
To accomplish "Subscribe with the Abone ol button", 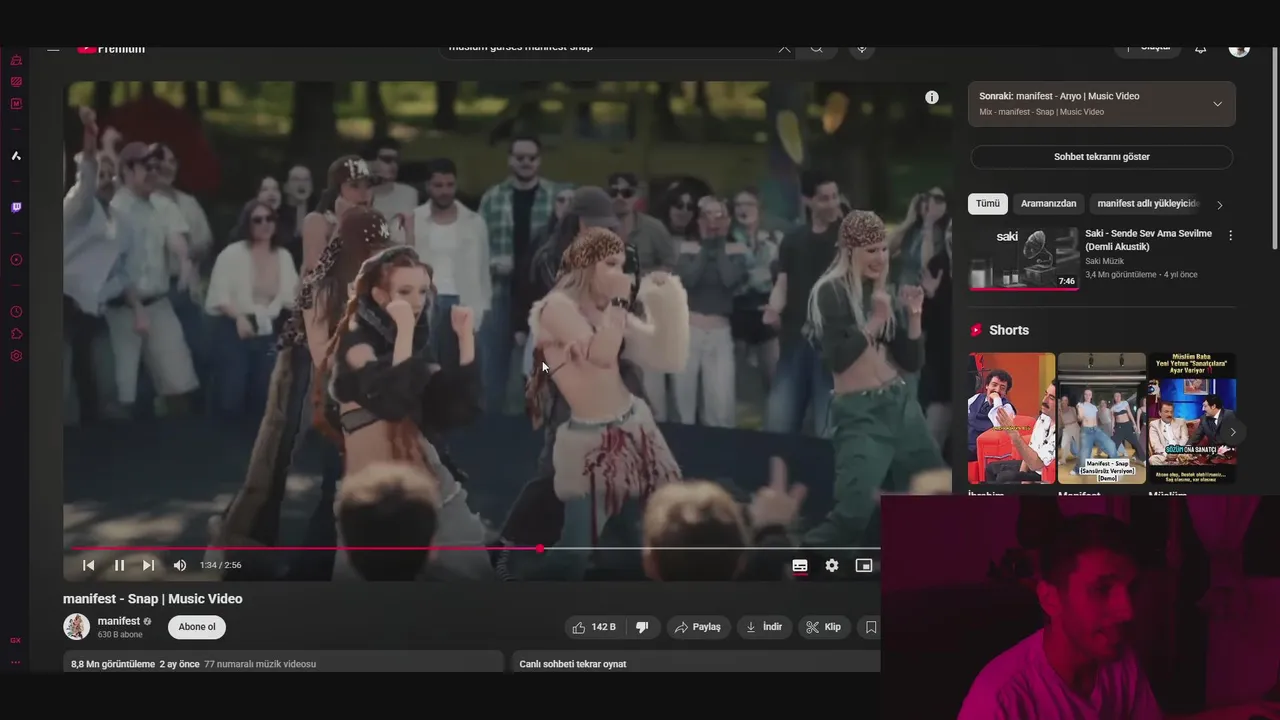I will (x=197, y=627).
